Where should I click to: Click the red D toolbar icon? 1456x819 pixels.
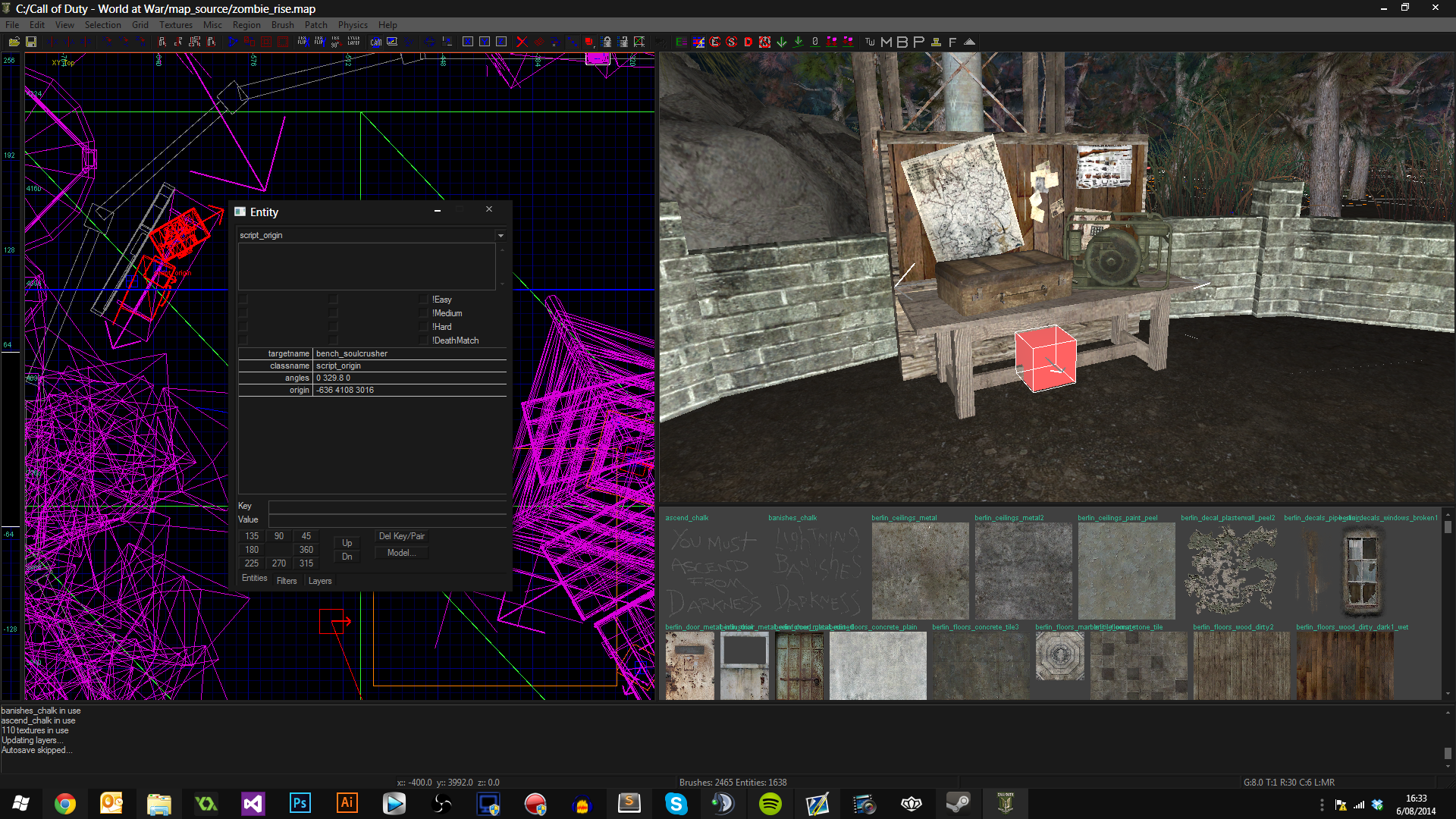[748, 42]
